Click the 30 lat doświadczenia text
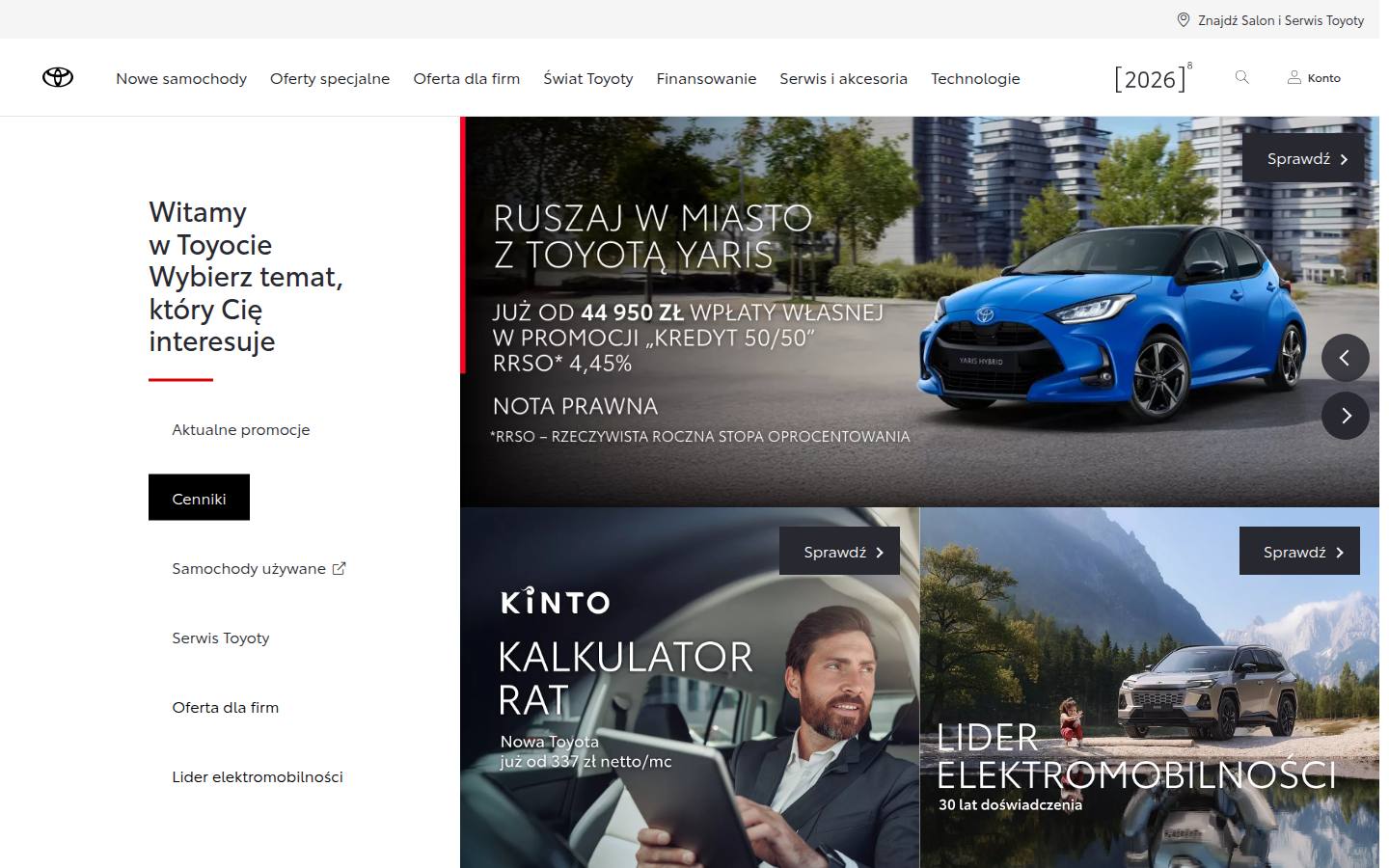Screen dimensions: 1389x868 (1010, 804)
